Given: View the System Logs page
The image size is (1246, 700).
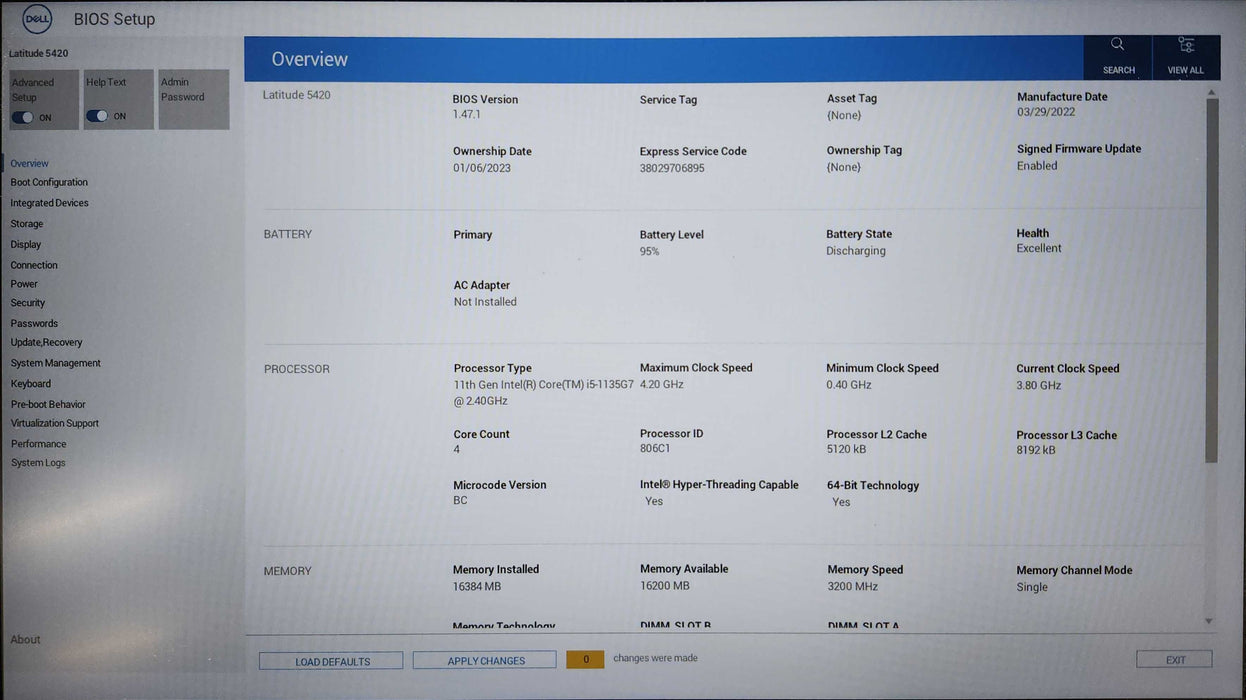Looking at the screenshot, I should pos(39,462).
